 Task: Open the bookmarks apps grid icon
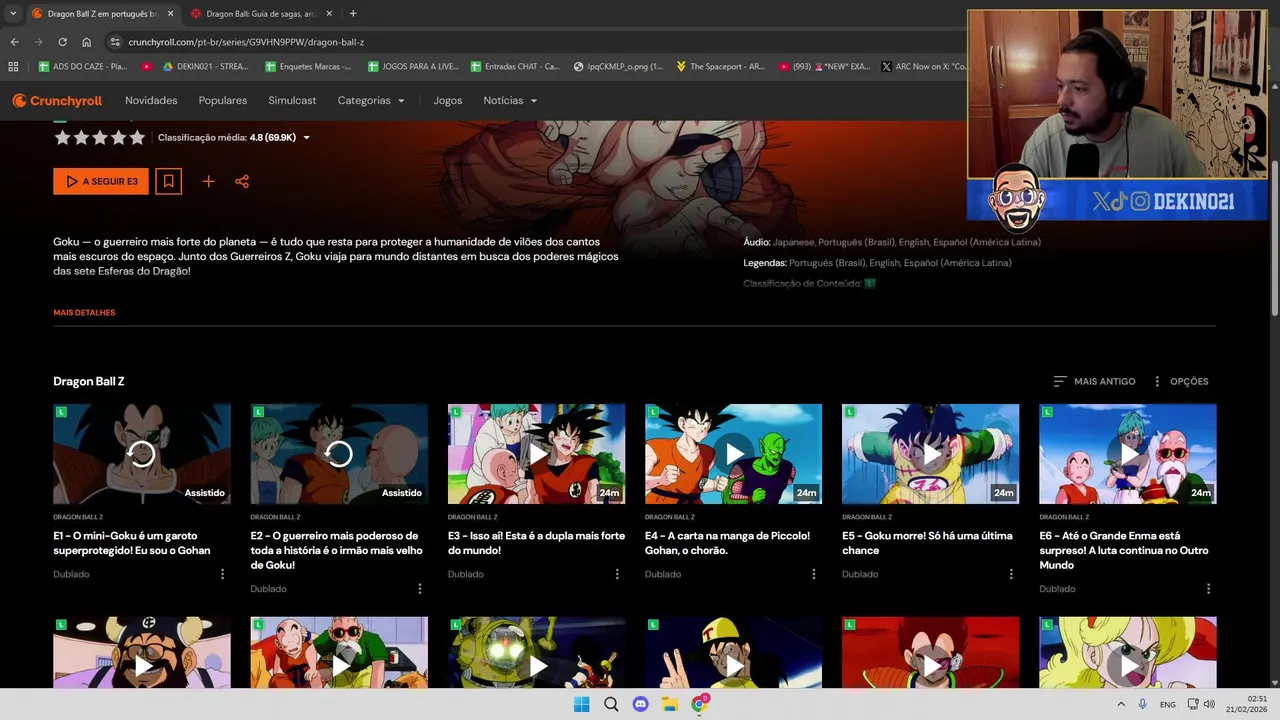pos(13,67)
